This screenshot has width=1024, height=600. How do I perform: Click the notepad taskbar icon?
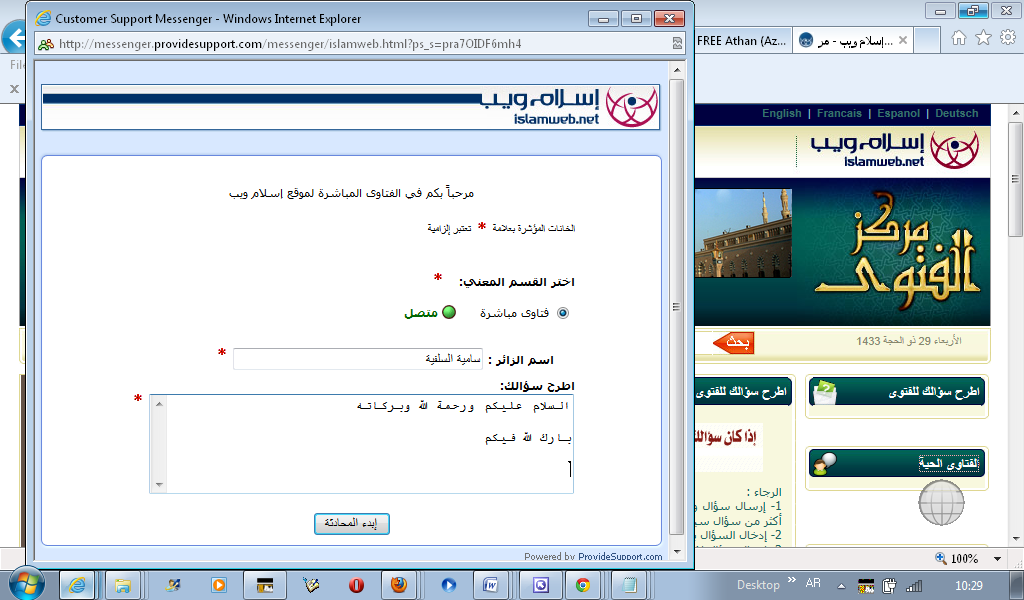(629, 585)
